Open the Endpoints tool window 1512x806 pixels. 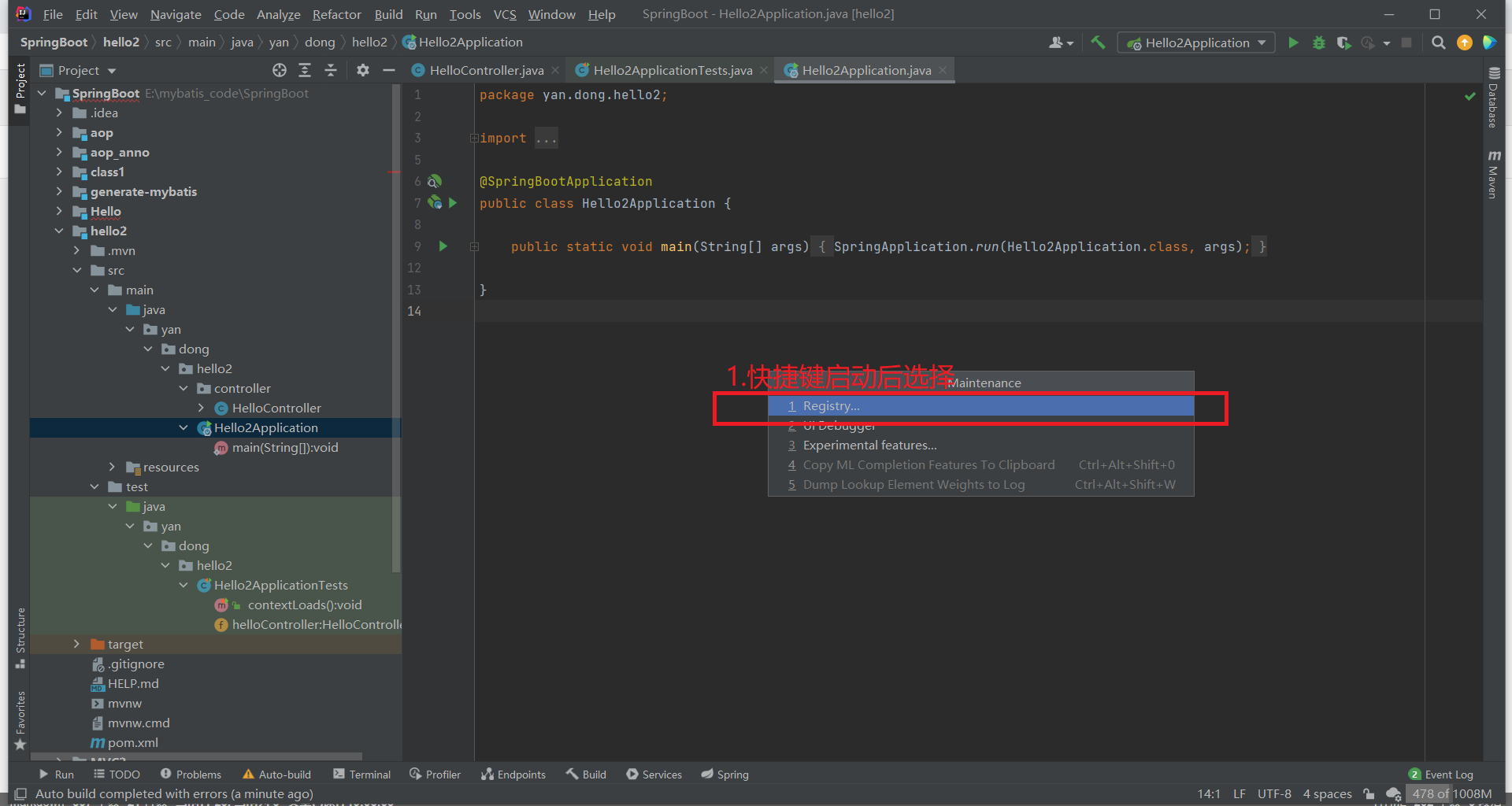[513, 775]
